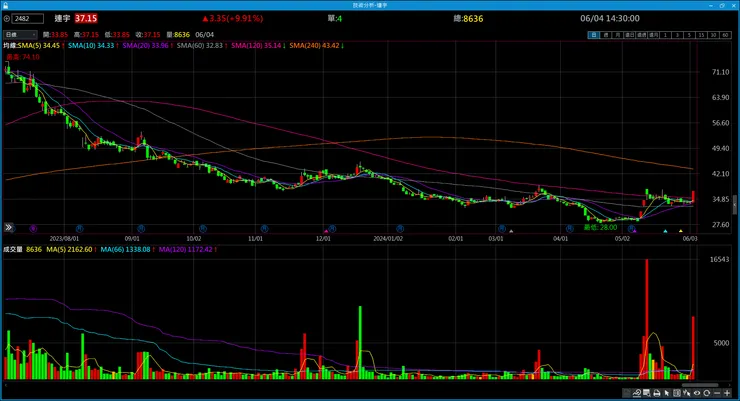Click the SMA(10) 34.33 indicator label

point(93,46)
